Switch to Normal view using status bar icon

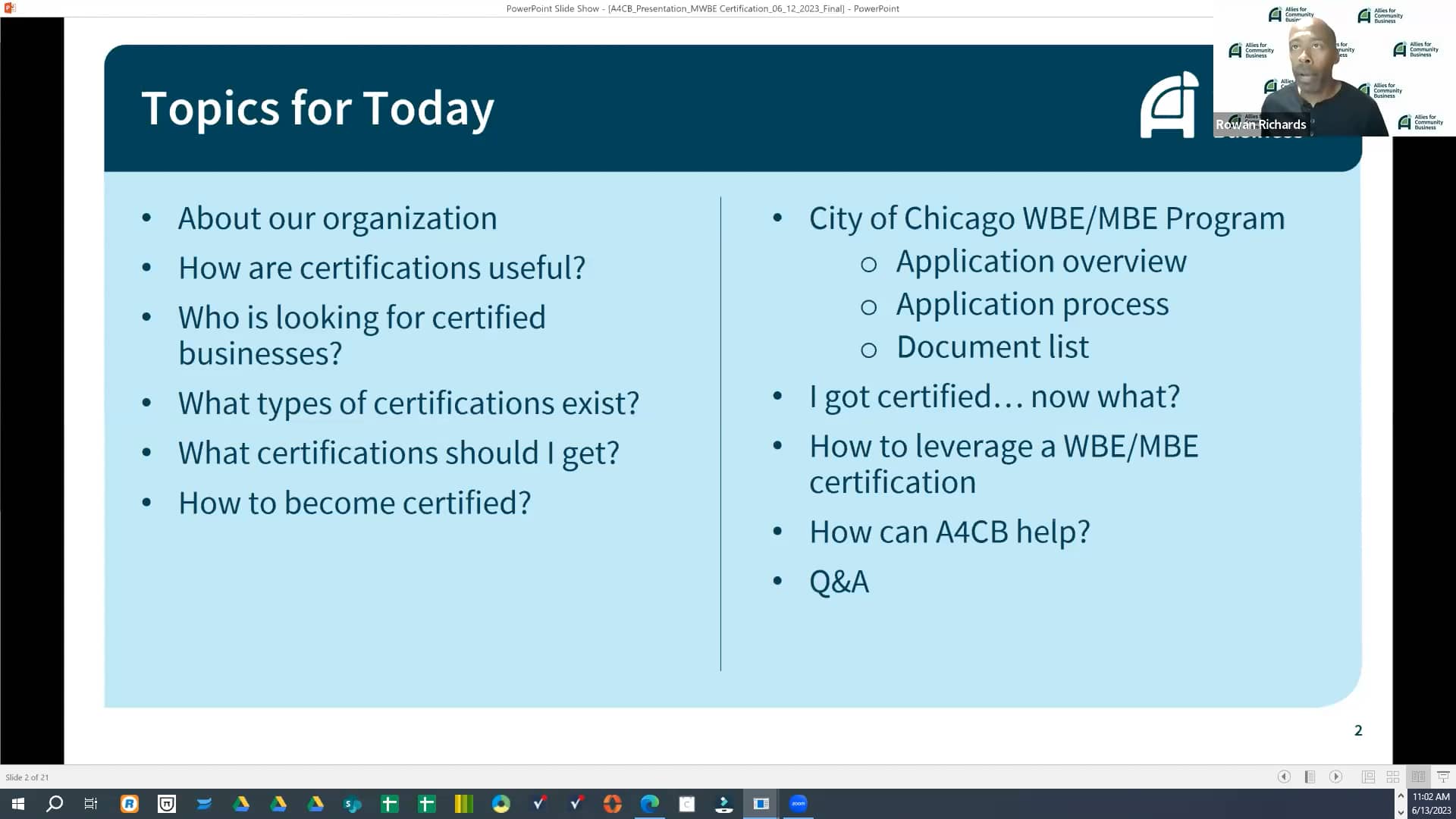1368,777
